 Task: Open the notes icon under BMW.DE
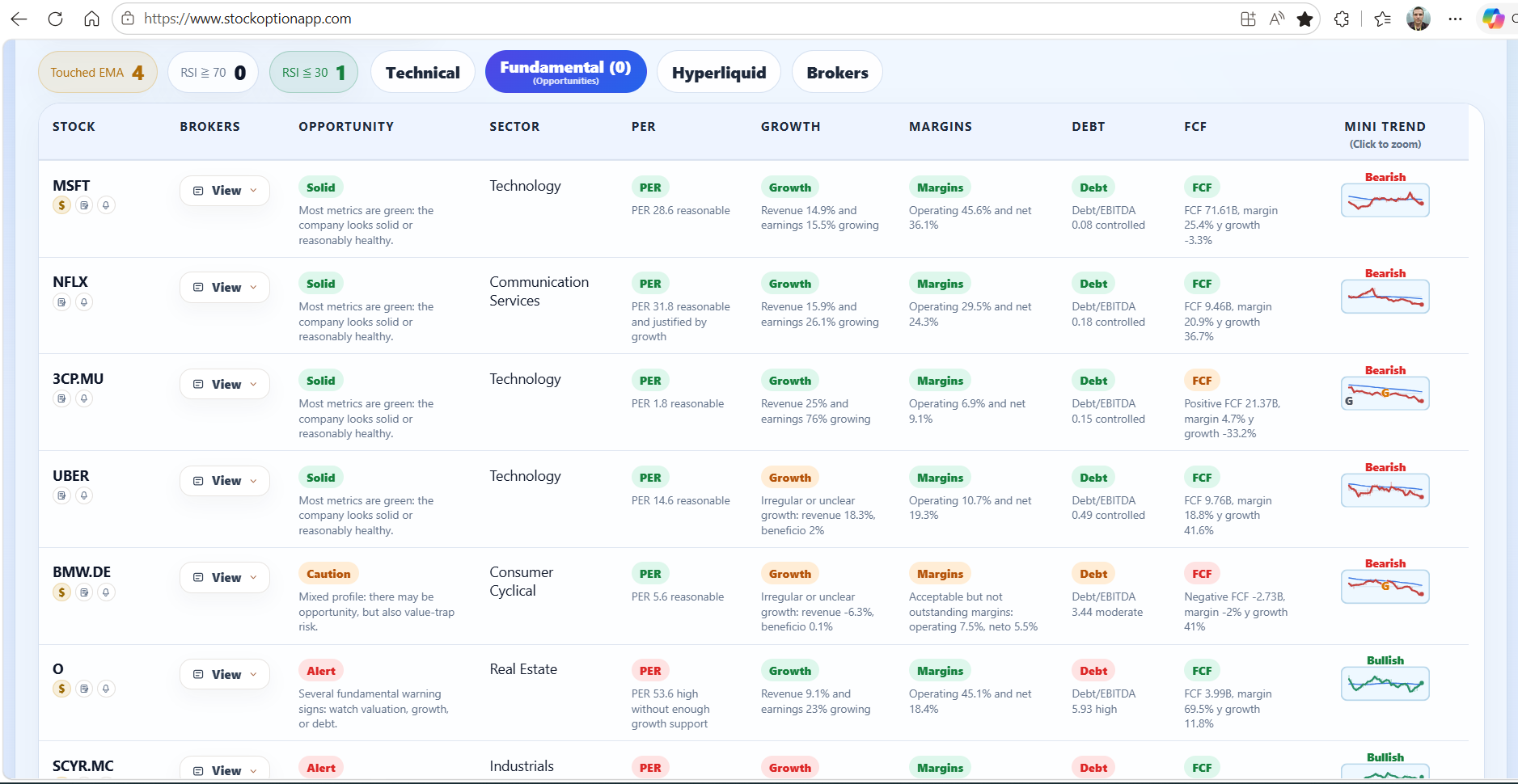[84, 592]
